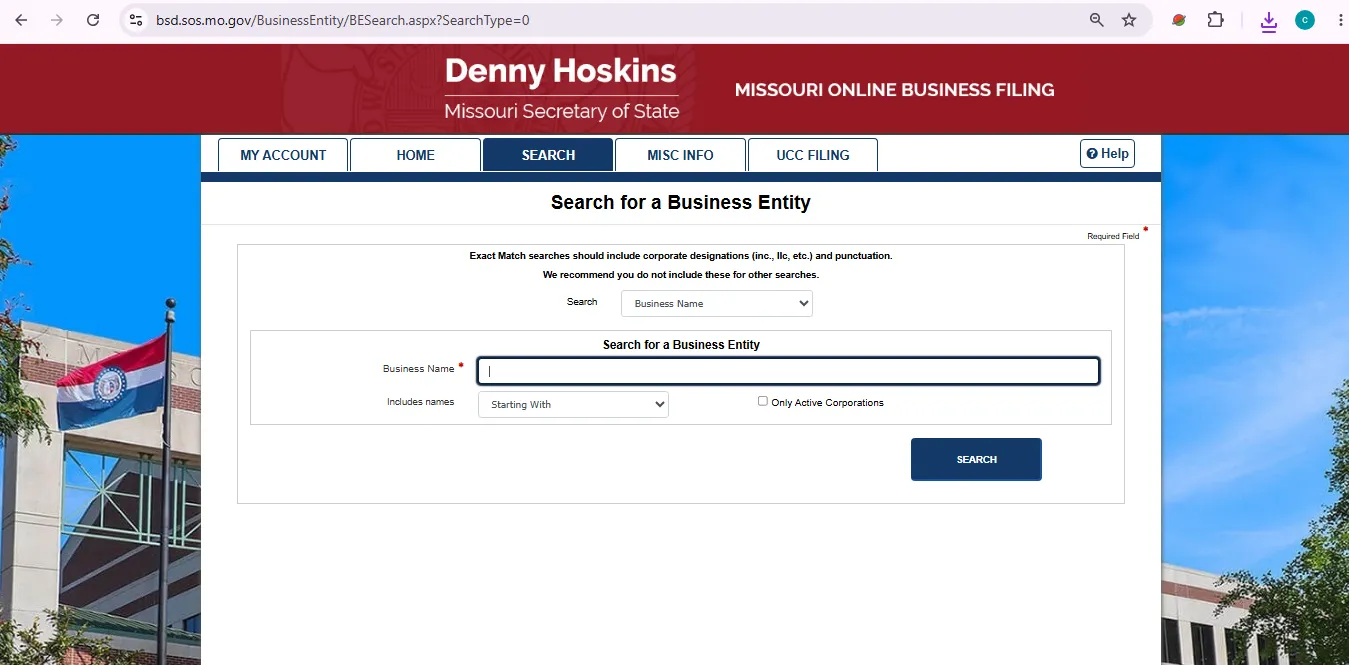Select the SEARCH tab
The height and width of the screenshot is (665, 1349).
tap(548, 155)
